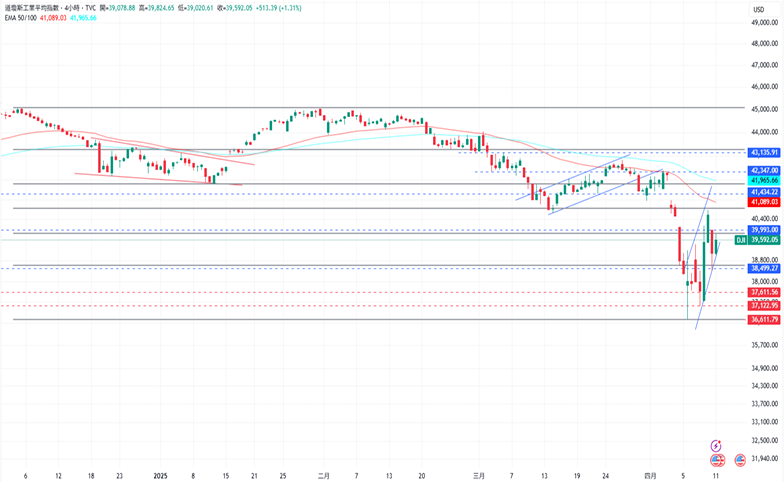Click the DJI symbol tag on the price axis

(741, 240)
